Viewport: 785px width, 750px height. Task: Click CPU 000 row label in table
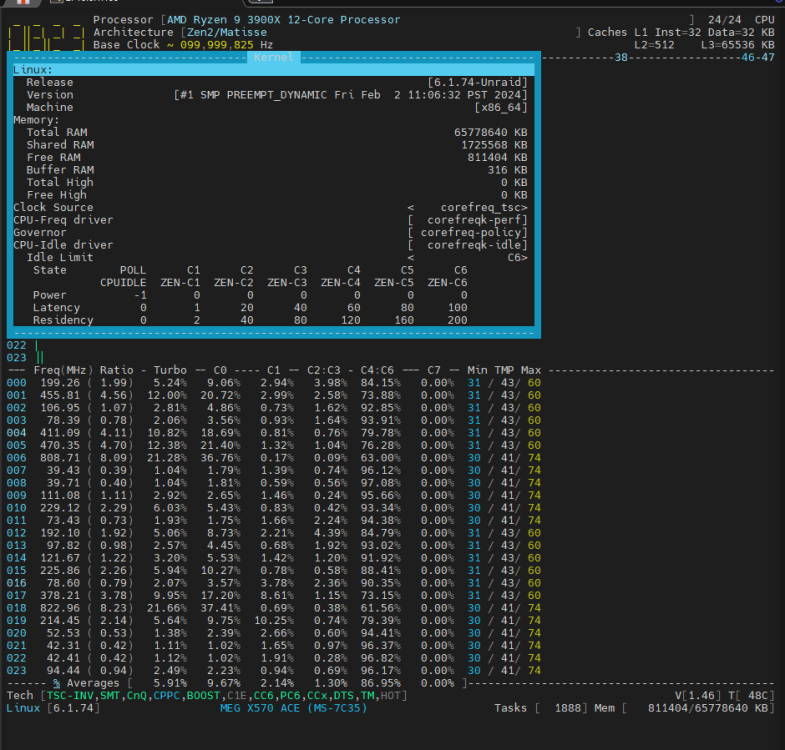click(x=17, y=383)
